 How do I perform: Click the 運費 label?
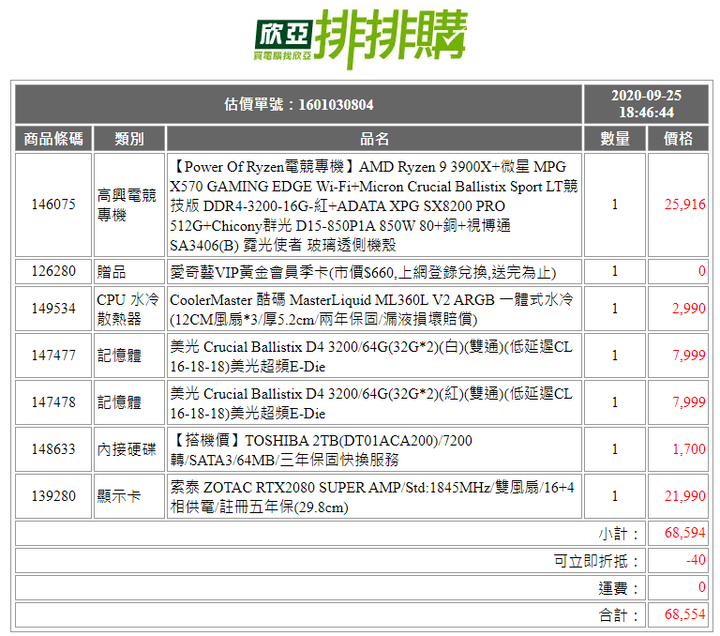[618, 588]
